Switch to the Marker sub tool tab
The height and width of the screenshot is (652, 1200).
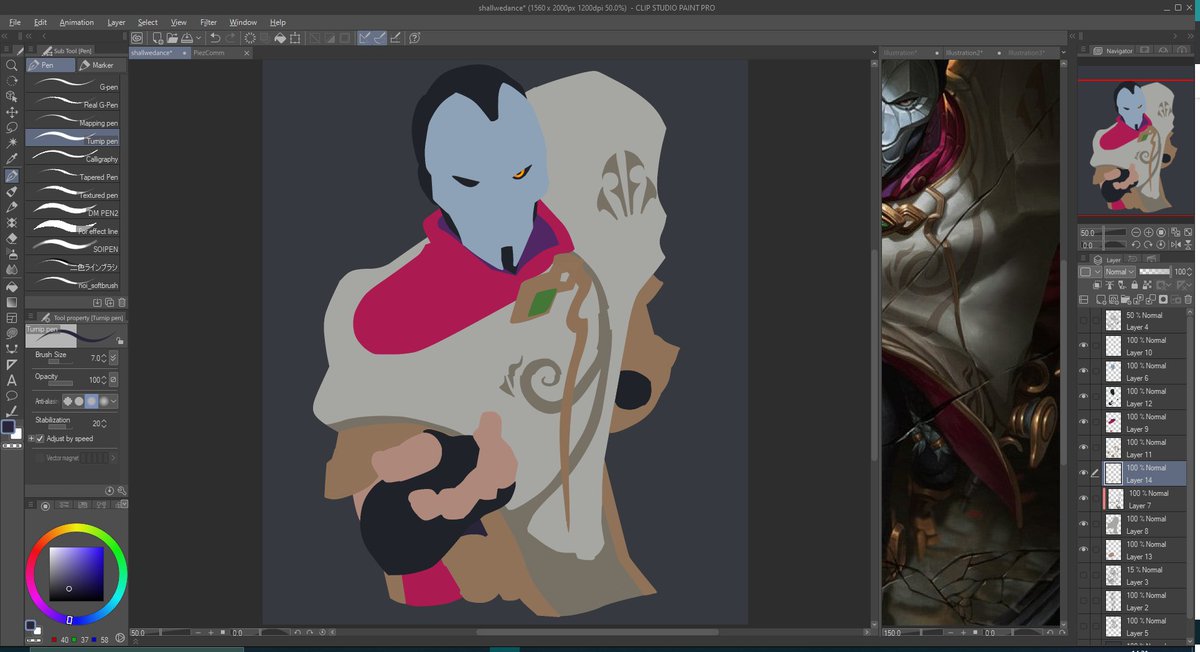point(99,65)
